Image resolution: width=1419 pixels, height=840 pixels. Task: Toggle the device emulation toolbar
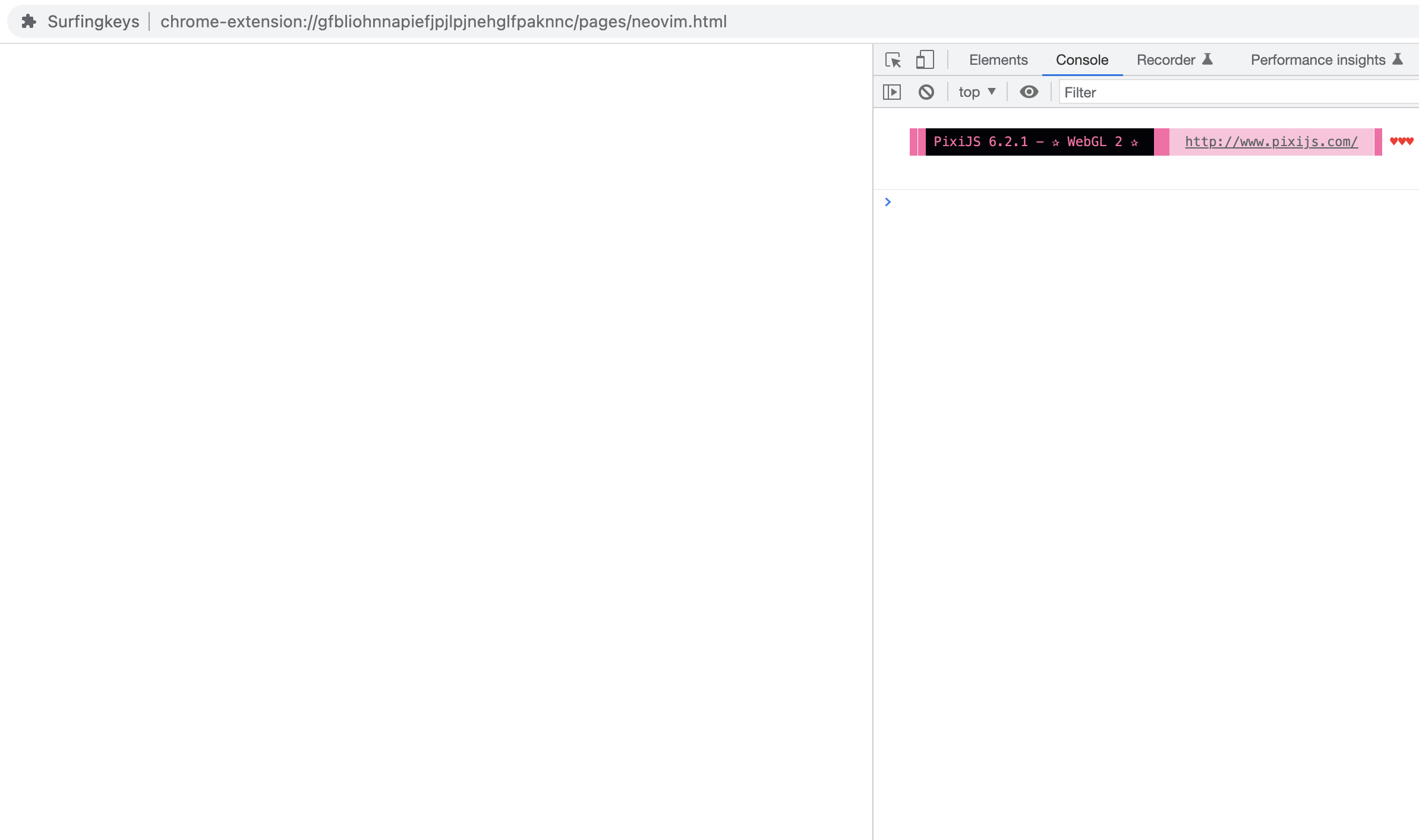click(x=925, y=60)
